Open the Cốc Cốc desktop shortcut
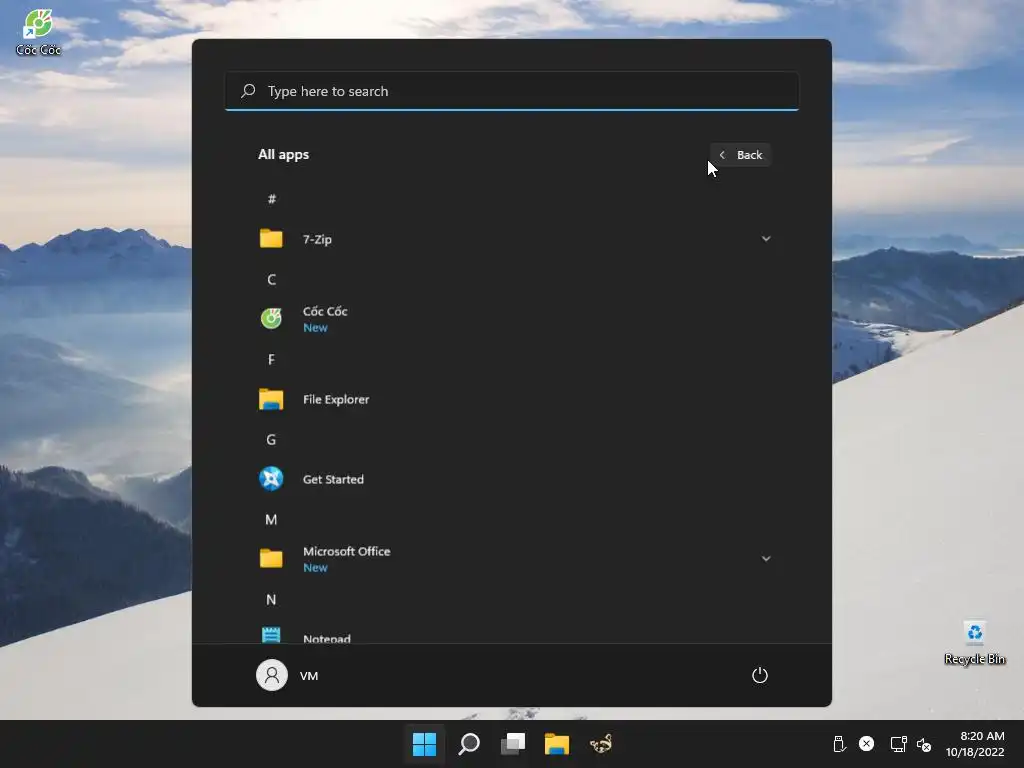 (38, 33)
